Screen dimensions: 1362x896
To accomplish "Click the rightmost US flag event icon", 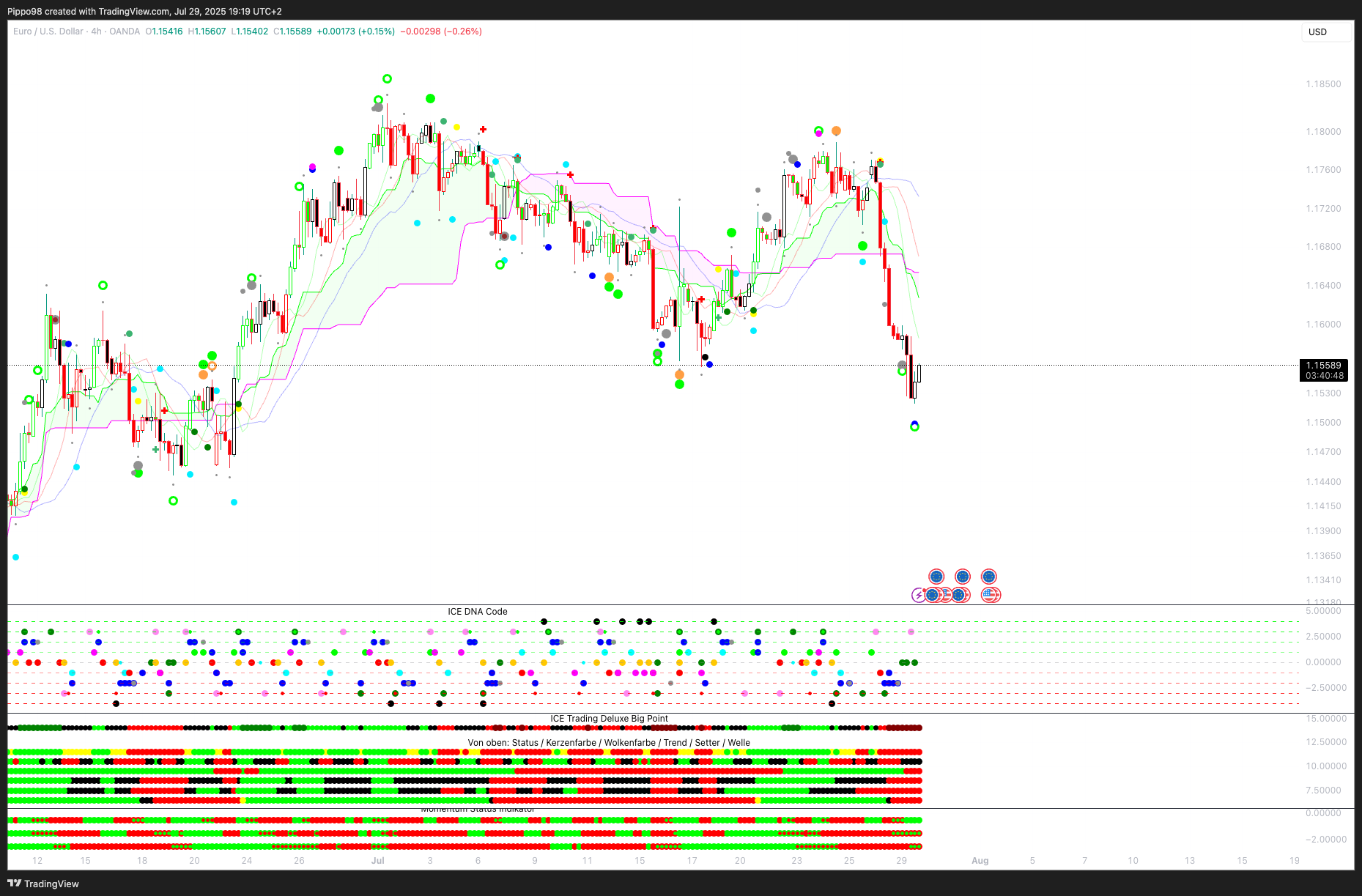I will pyautogui.click(x=991, y=595).
